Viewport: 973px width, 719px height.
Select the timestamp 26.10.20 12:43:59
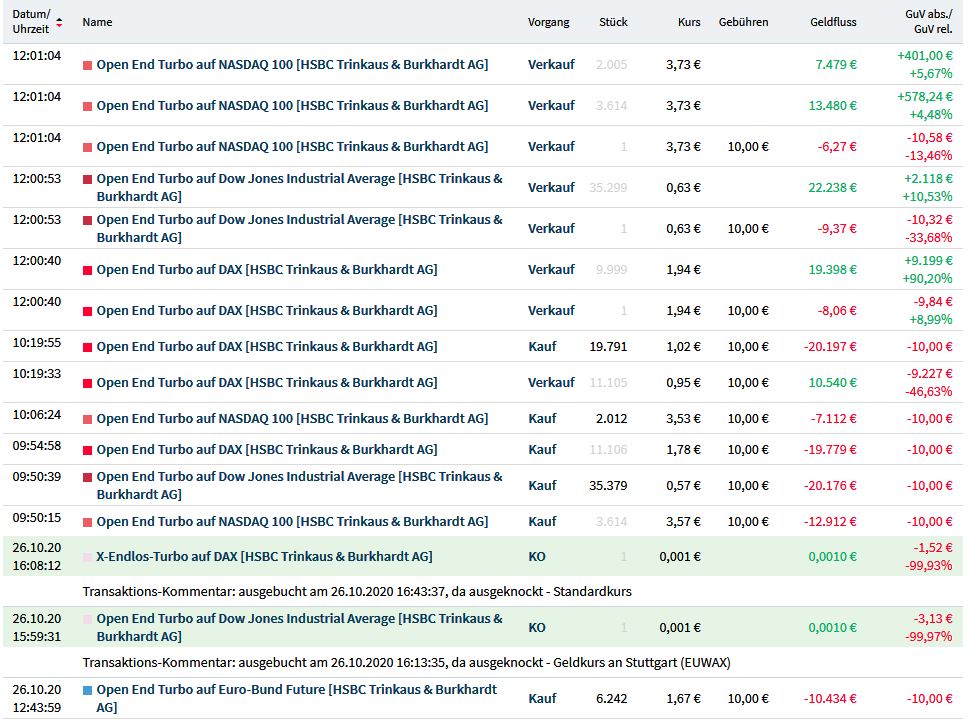click(x=37, y=698)
